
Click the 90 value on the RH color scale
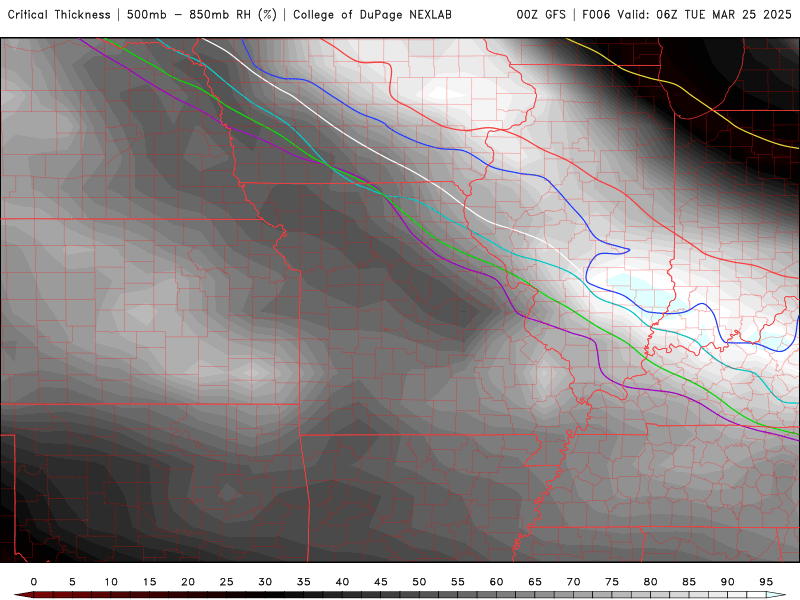tap(728, 582)
